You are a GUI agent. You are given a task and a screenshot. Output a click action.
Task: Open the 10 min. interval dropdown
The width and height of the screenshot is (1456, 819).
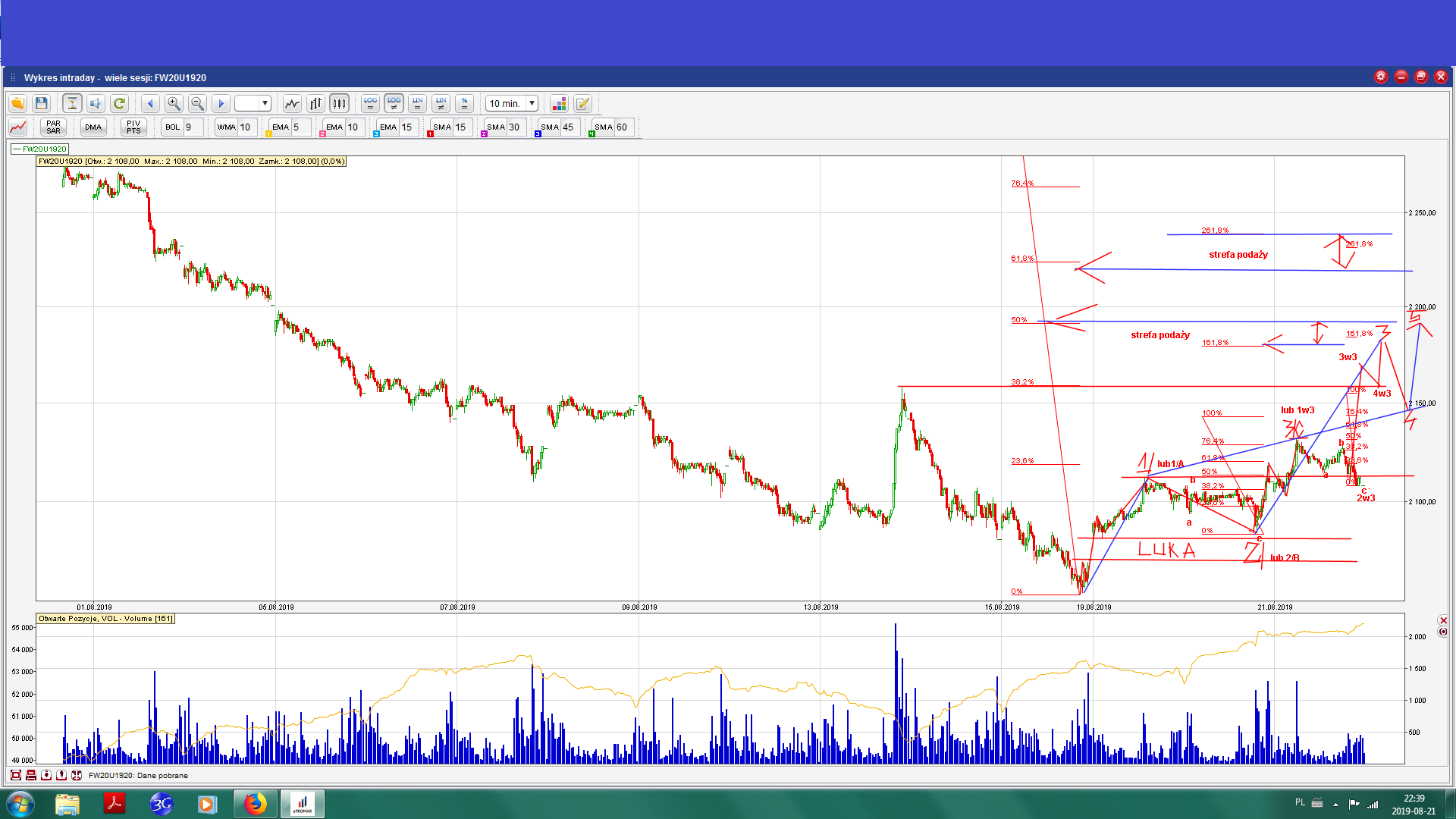click(532, 103)
